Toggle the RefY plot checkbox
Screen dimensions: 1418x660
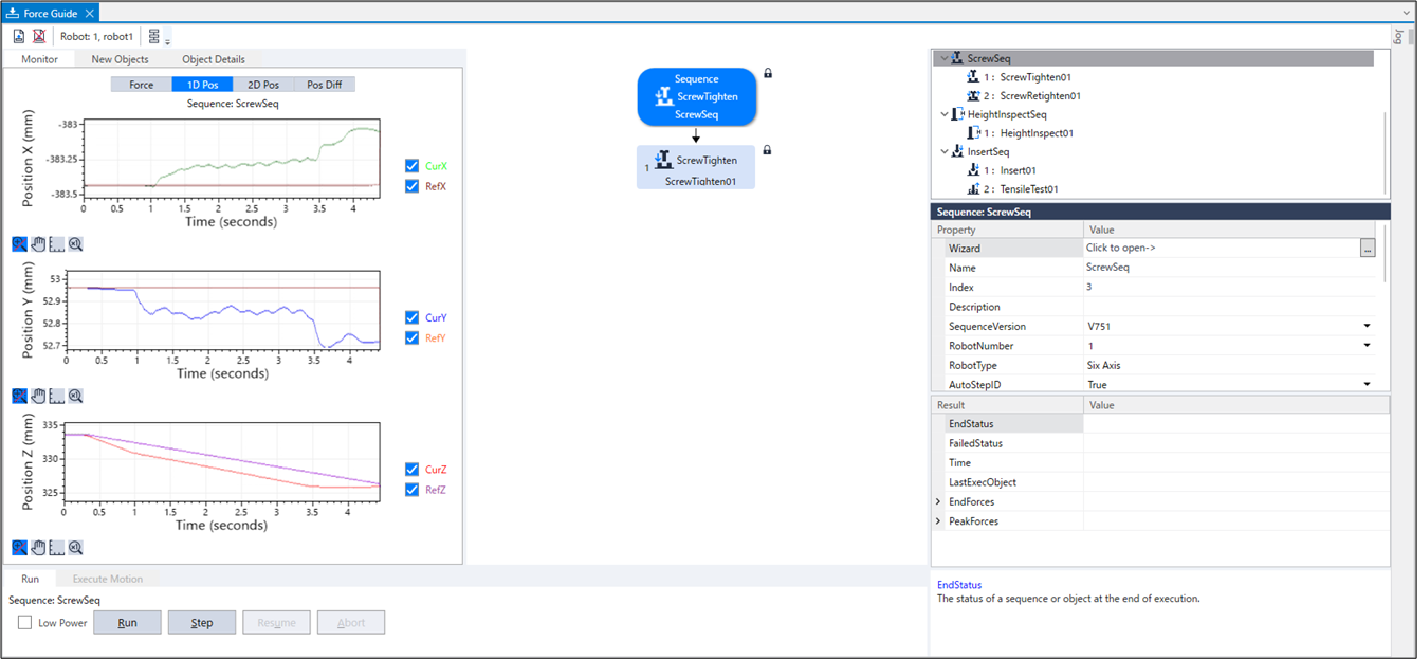[x=412, y=338]
